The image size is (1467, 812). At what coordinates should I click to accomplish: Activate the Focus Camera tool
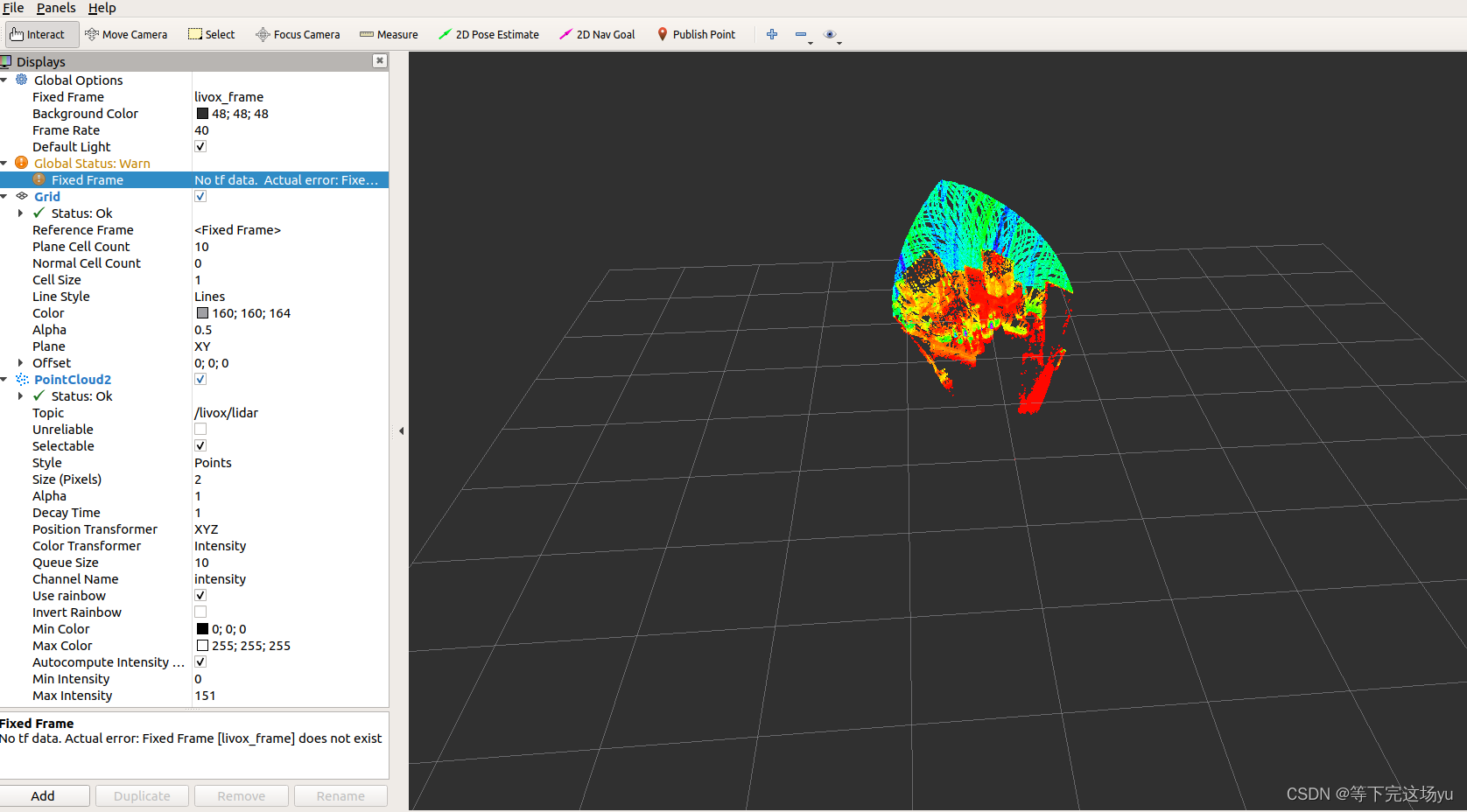[298, 35]
